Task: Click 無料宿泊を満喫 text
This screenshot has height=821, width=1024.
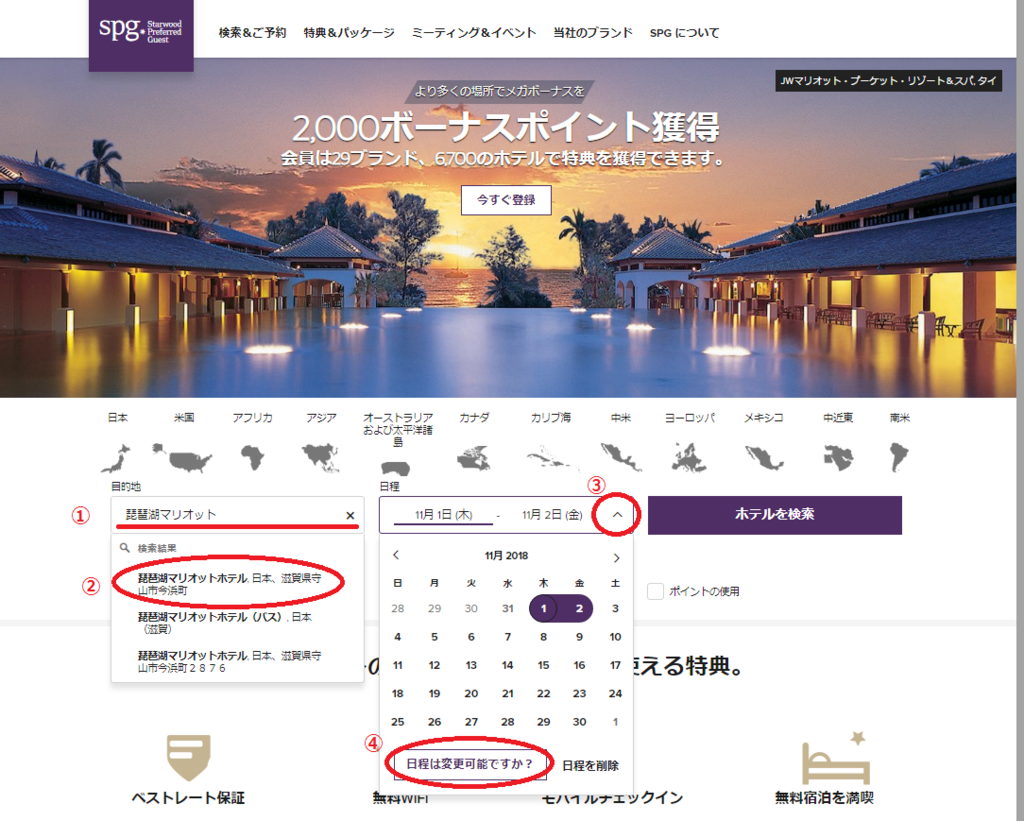Action: [824, 798]
